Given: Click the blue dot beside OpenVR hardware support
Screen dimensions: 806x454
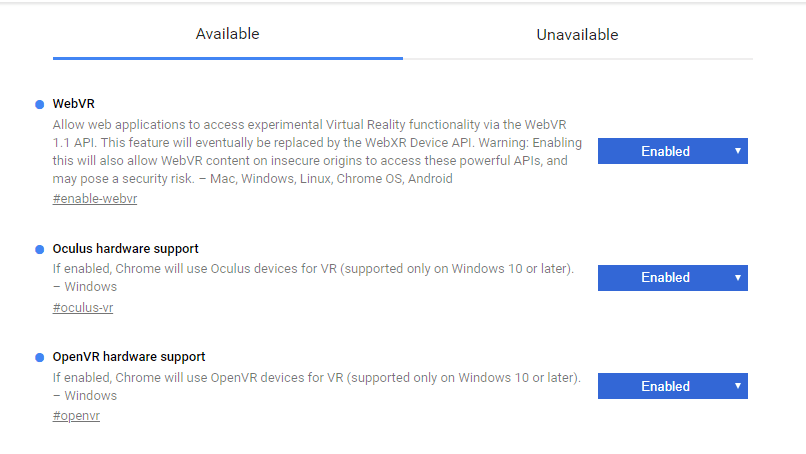Looking at the screenshot, I should pyautogui.click(x=40, y=357).
